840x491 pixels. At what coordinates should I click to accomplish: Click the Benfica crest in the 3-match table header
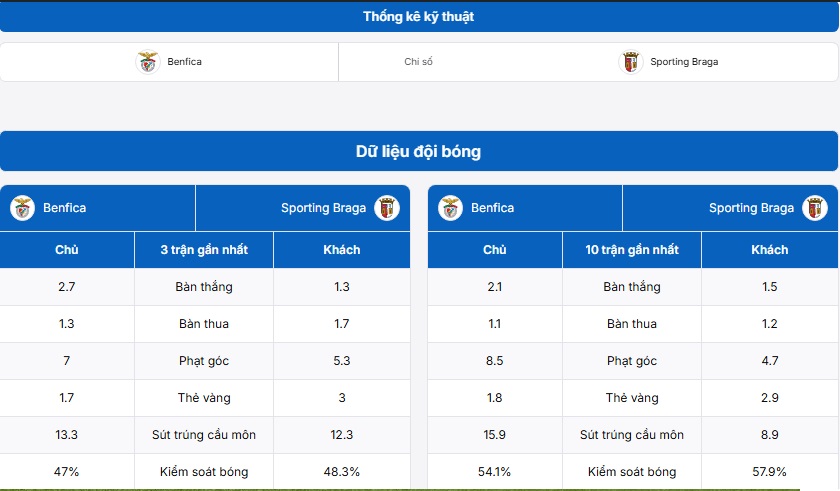[22, 208]
